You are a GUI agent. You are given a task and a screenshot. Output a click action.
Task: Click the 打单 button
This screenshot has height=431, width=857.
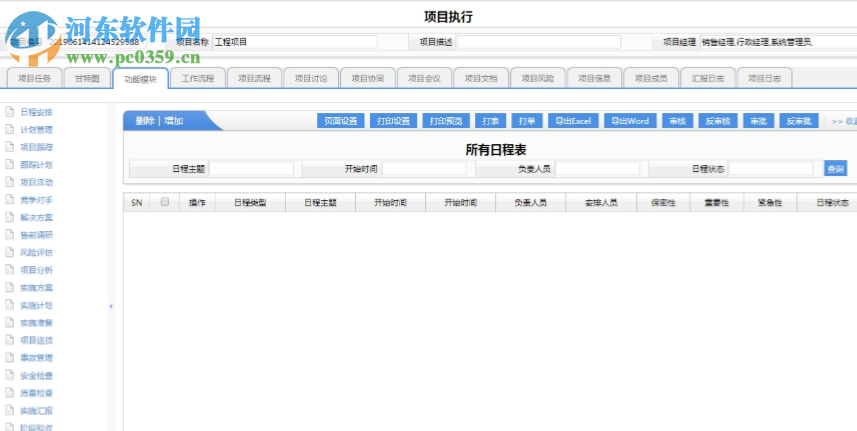coord(527,121)
